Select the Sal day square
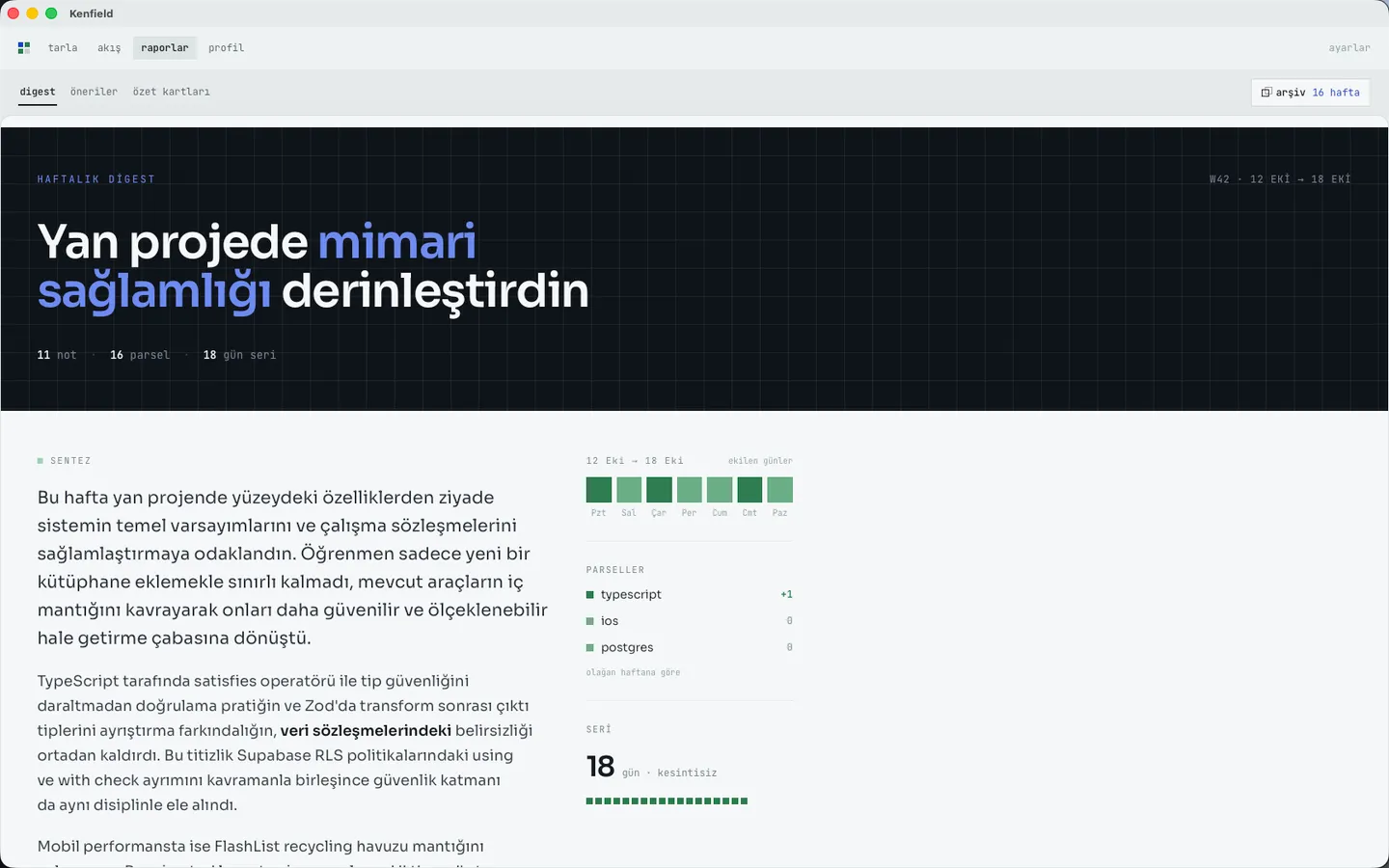 pyautogui.click(x=629, y=490)
